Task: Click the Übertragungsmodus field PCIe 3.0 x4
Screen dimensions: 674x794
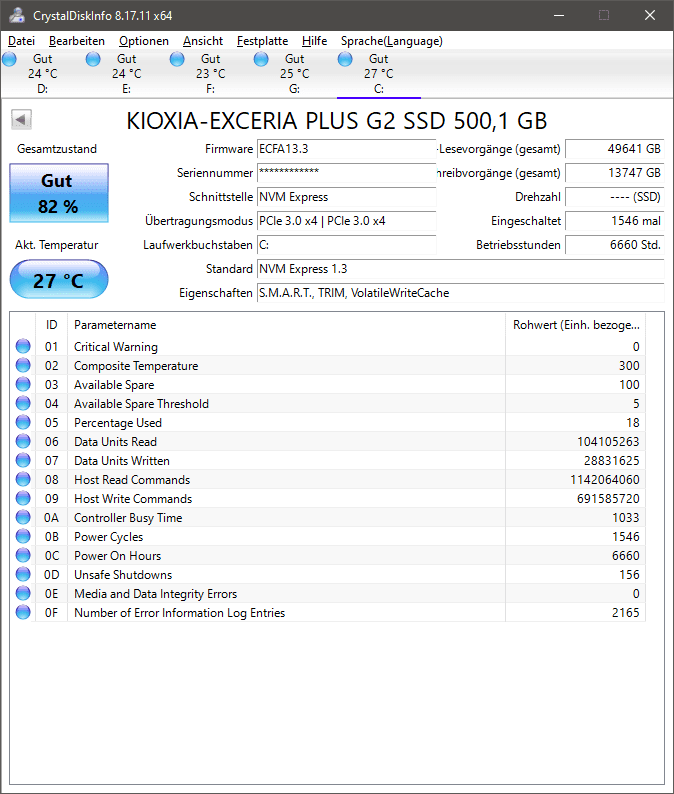Action: coord(346,221)
